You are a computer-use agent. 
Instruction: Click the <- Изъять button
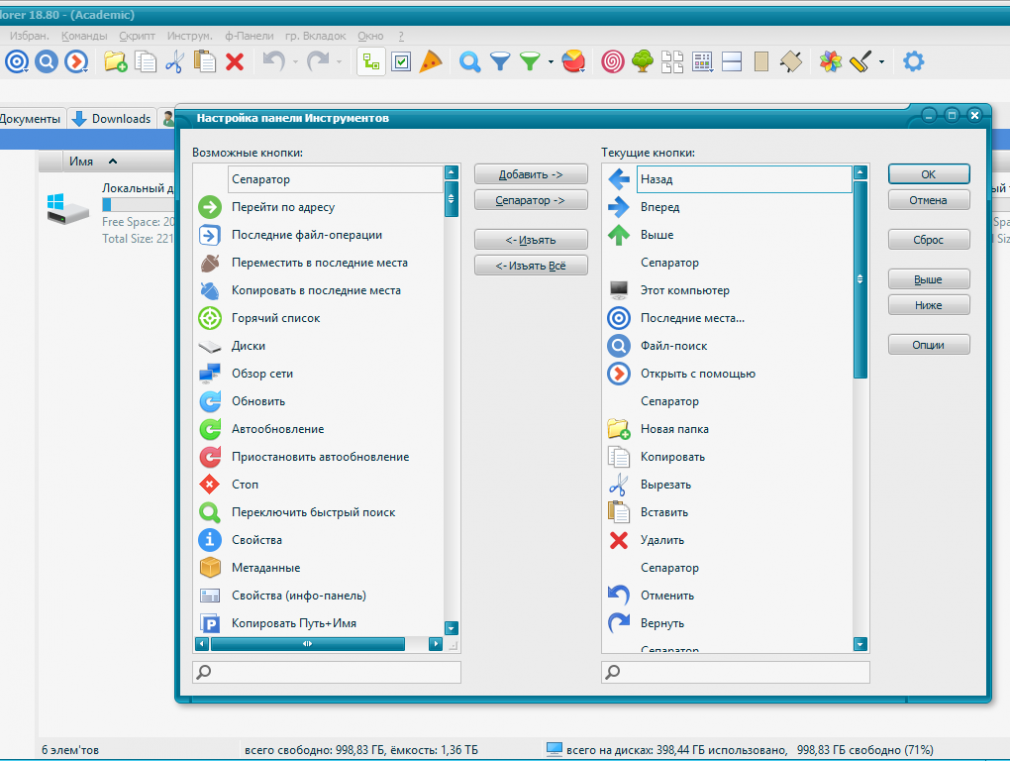pos(531,240)
